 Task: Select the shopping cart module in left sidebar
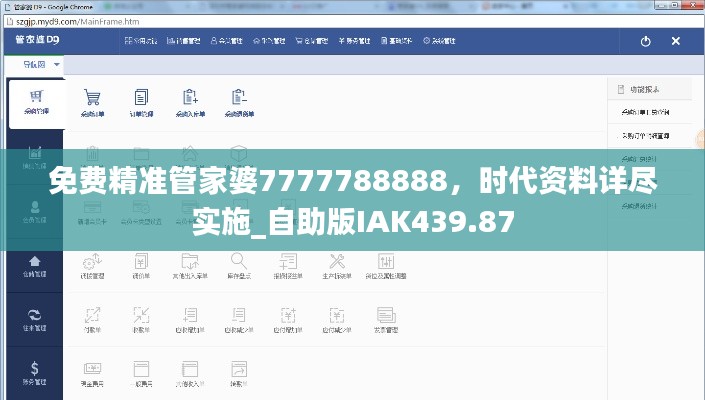click(x=36, y=101)
